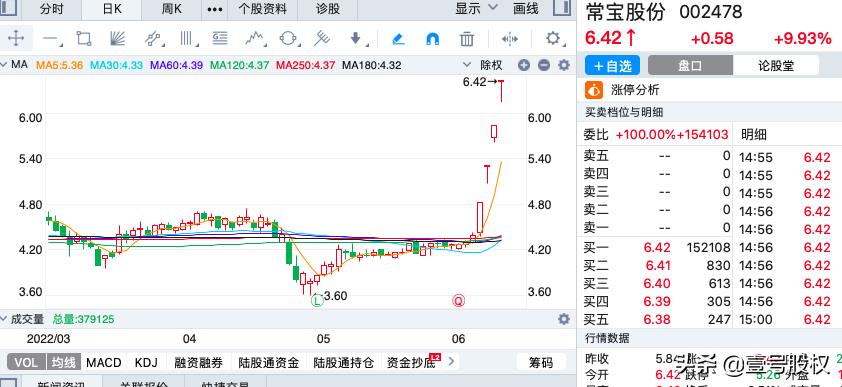This screenshot has width=842, height=387.
Task: Click the 买一 bid row price 6.42
Action: click(657, 247)
